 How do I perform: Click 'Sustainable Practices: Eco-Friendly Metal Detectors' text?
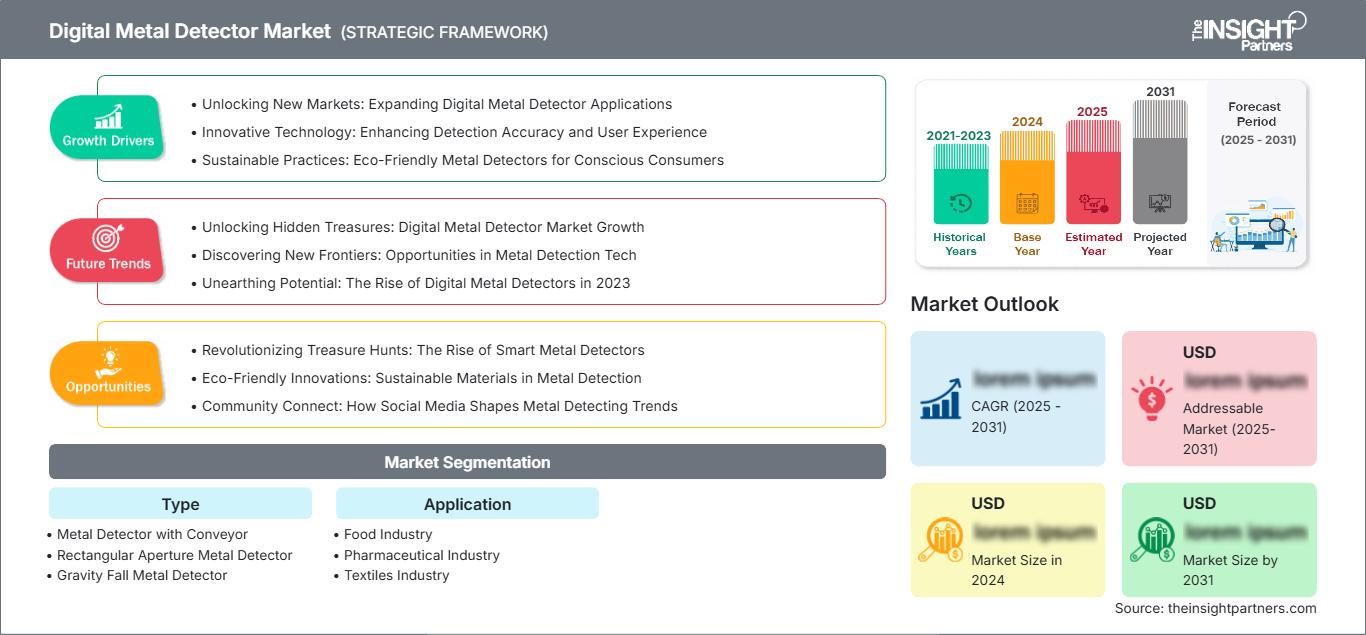click(463, 160)
